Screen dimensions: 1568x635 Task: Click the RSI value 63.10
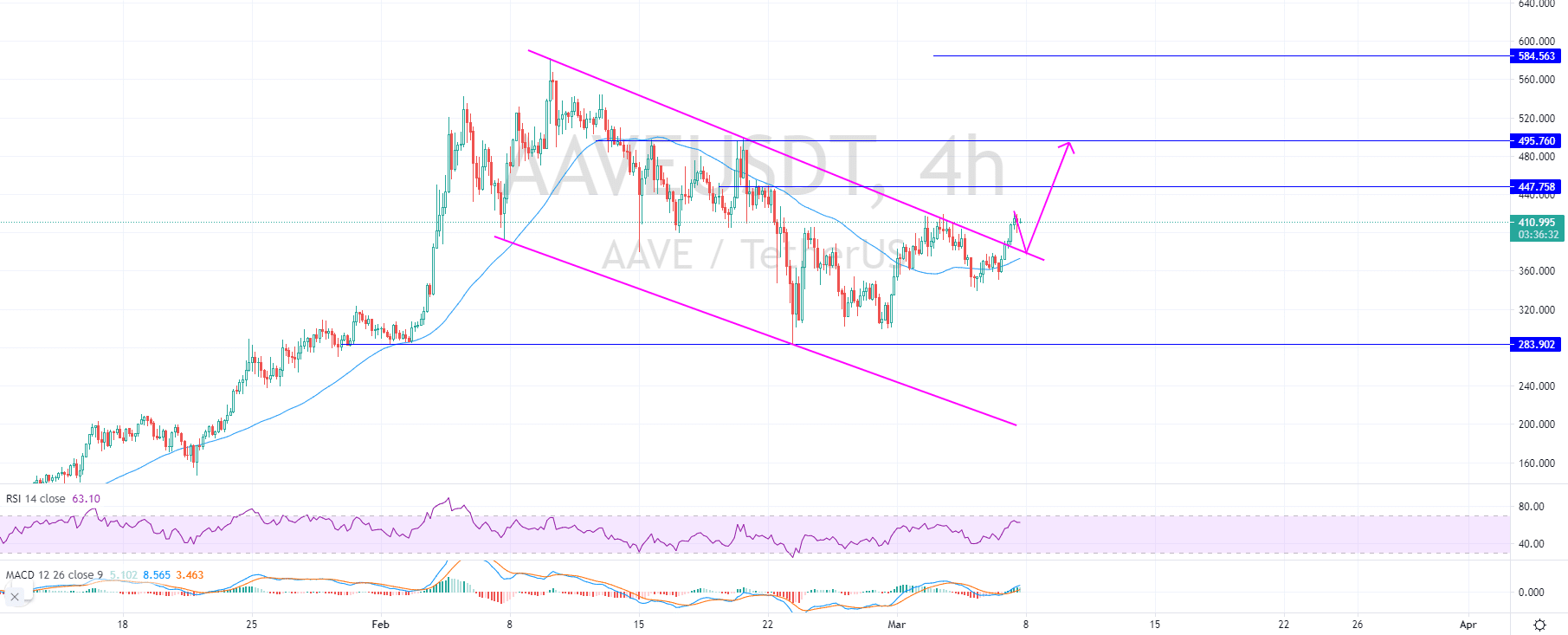click(86, 499)
